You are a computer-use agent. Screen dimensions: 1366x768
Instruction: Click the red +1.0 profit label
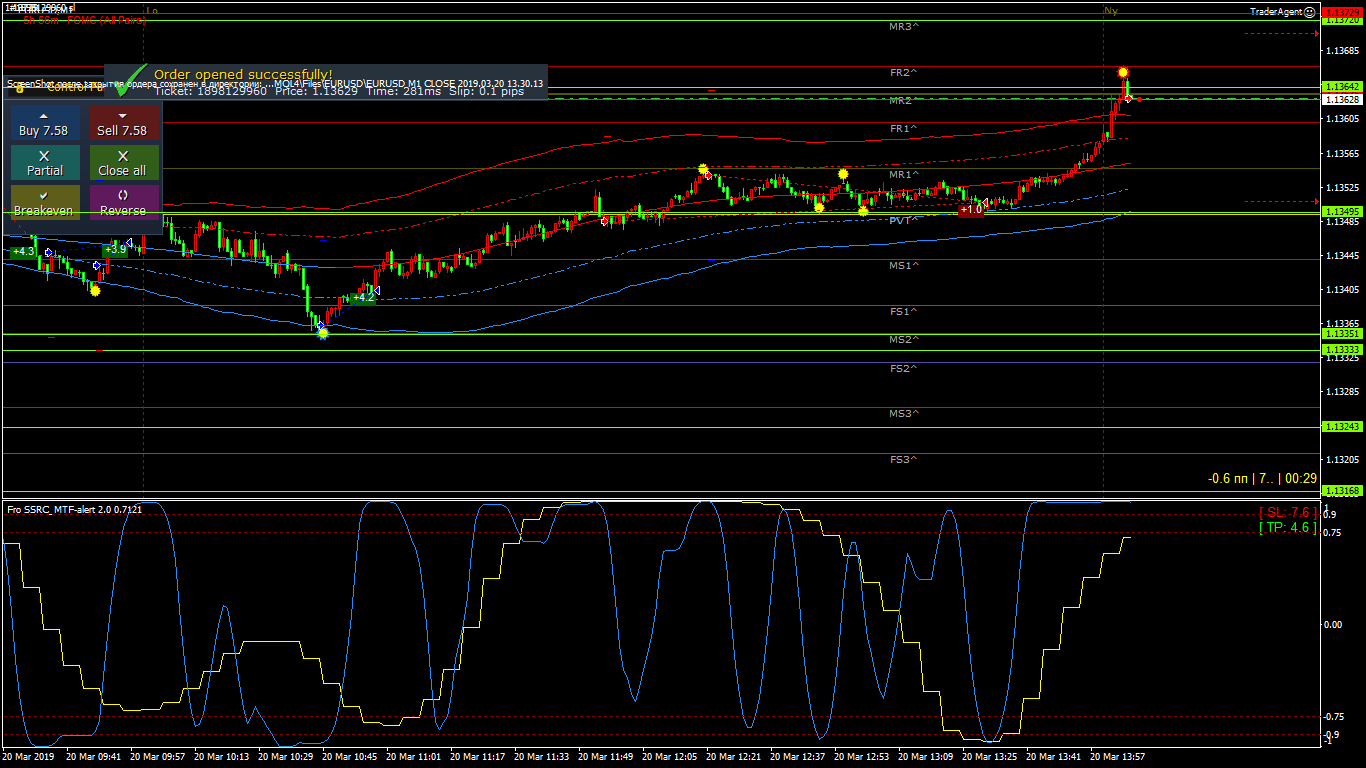(971, 210)
